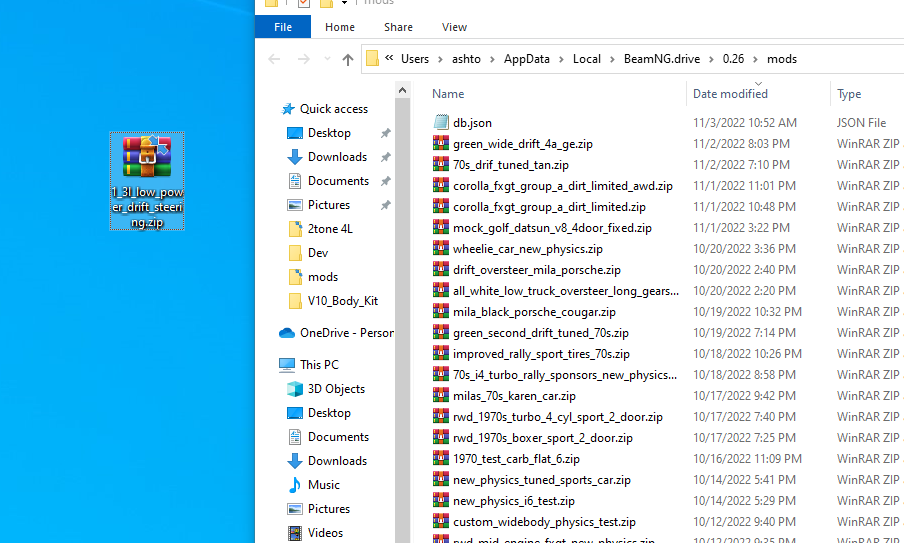Click the pin icon beside Downloads
This screenshot has width=904, height=543.
click(385, 157)
